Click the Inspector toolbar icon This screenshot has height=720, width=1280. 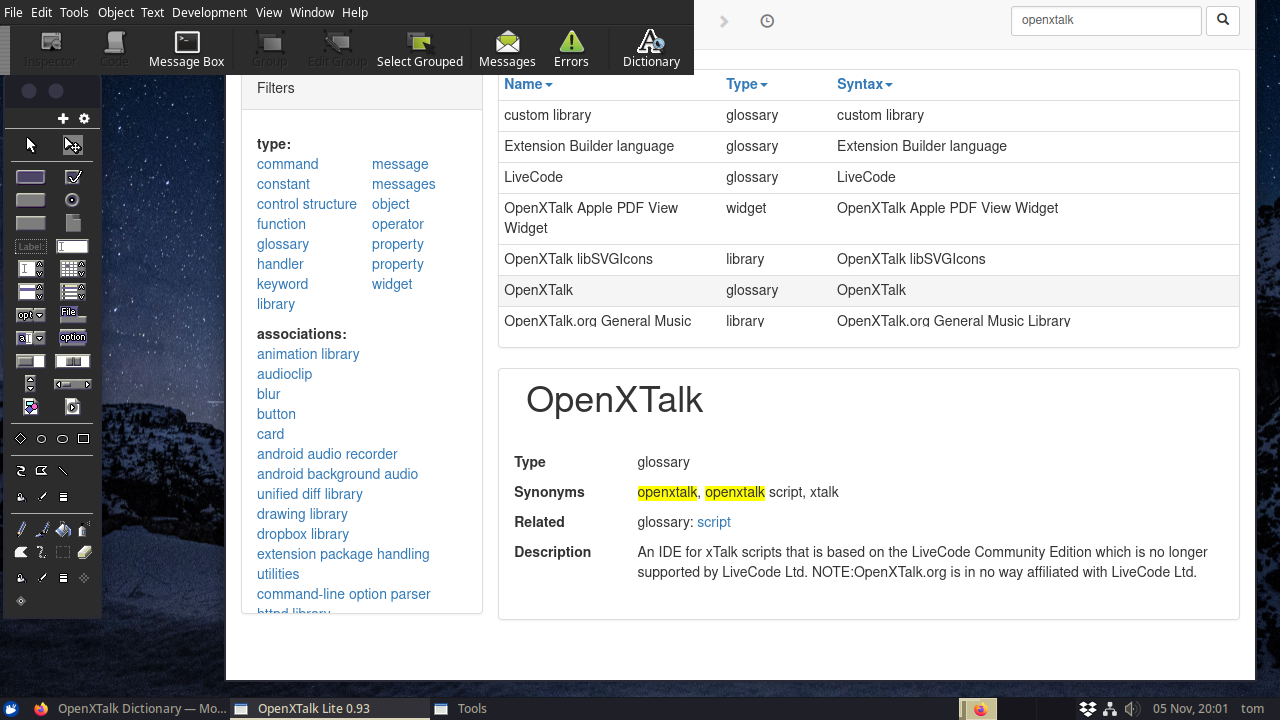coord(50,49)
